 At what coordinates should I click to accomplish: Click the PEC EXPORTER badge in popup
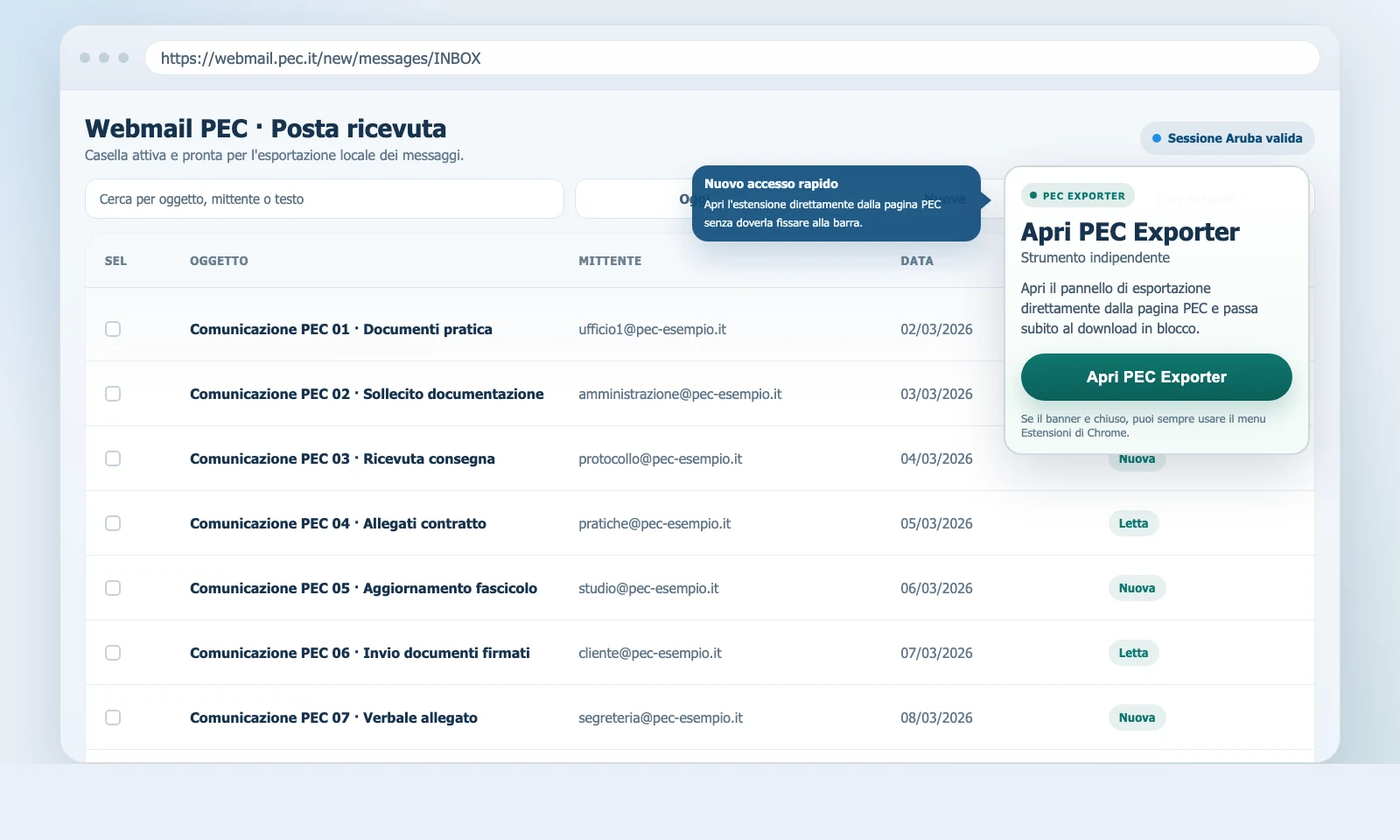[x=1077, y=196]
